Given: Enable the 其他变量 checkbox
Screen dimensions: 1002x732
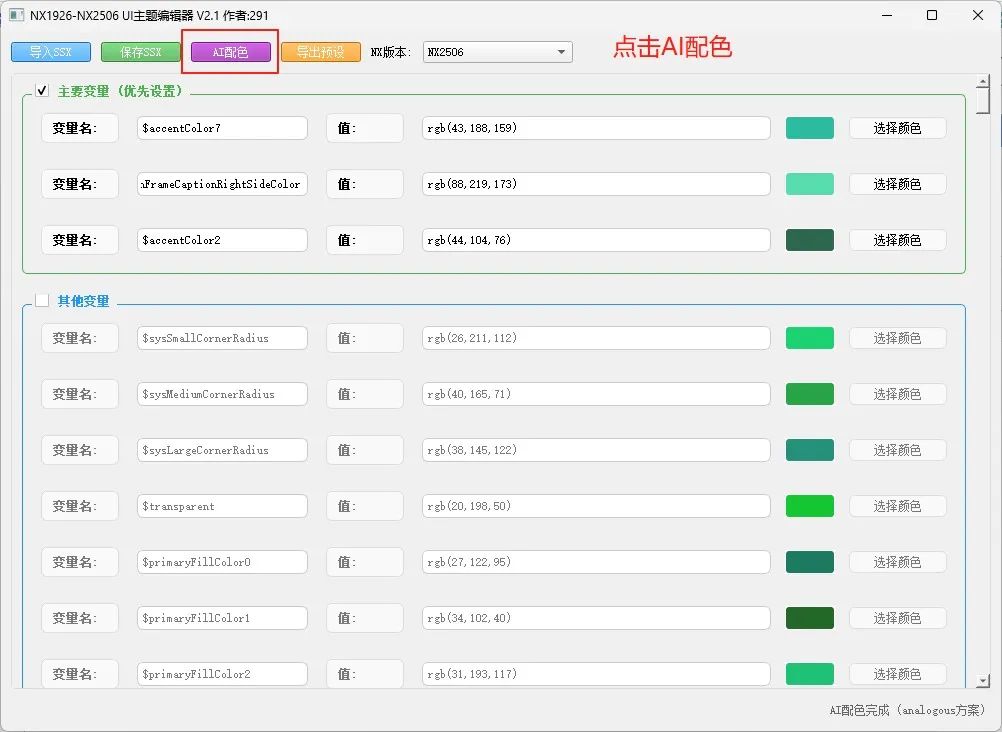Looking at the screenshot, I should coord(42,300).
